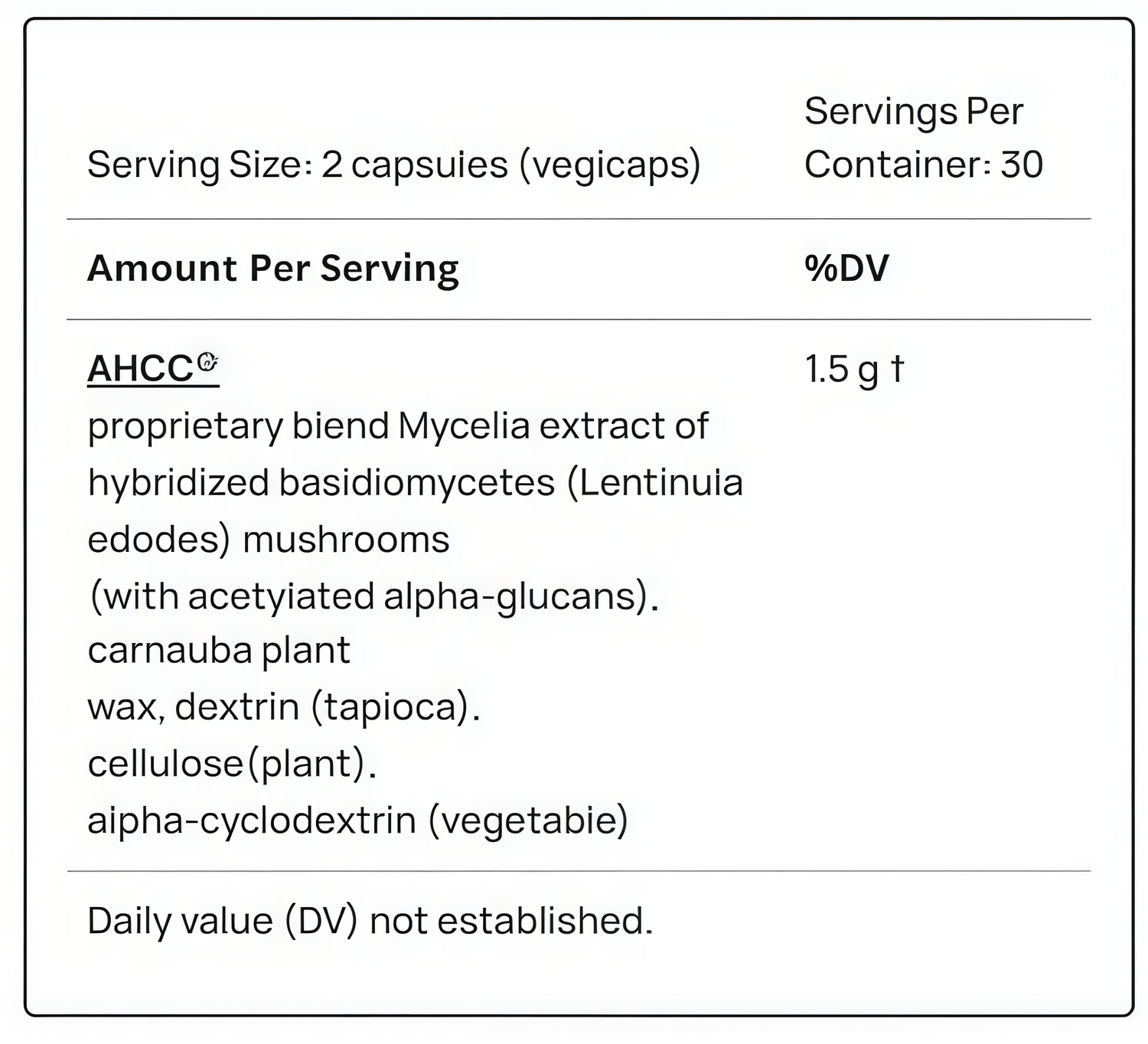Click the registered trademark icon beside AHCC
The width and height of the screenshot is (1148, 1044).
(x=208, y=361)
